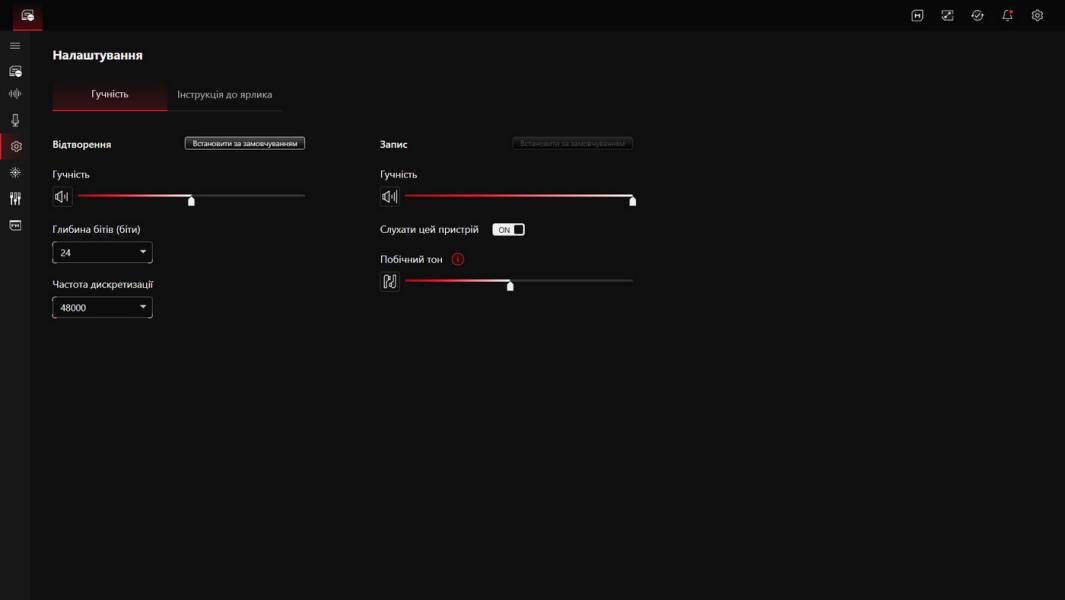
Task: Open the sliders panel icon in the top bar
Action: pyautogui.click(x=947, y=16)
